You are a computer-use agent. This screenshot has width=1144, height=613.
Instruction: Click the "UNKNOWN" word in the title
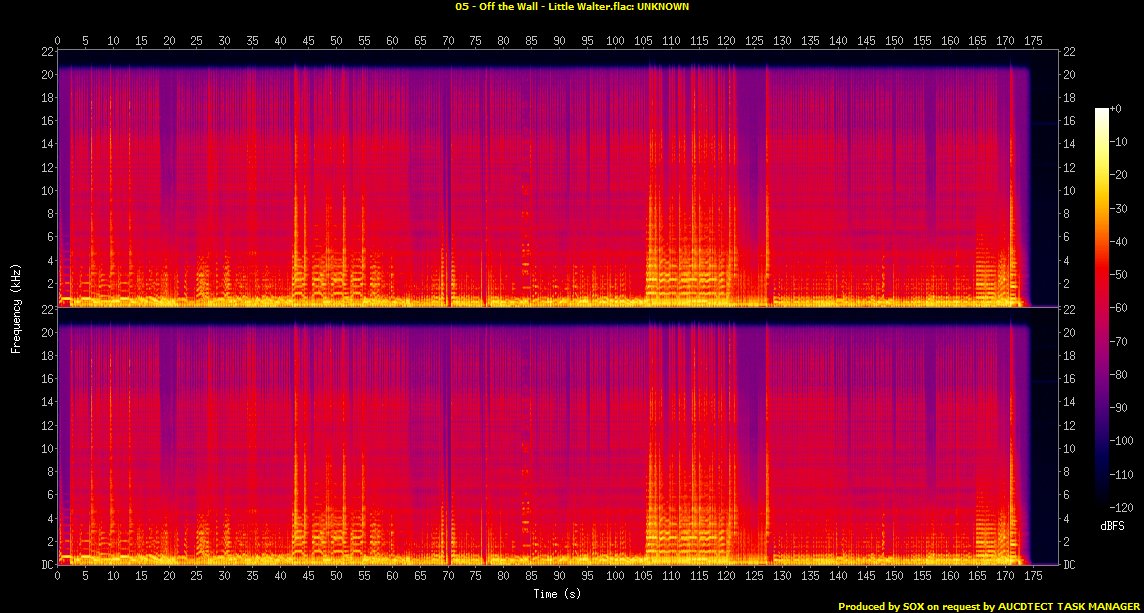pyautogui.click(x=661, y=6)
